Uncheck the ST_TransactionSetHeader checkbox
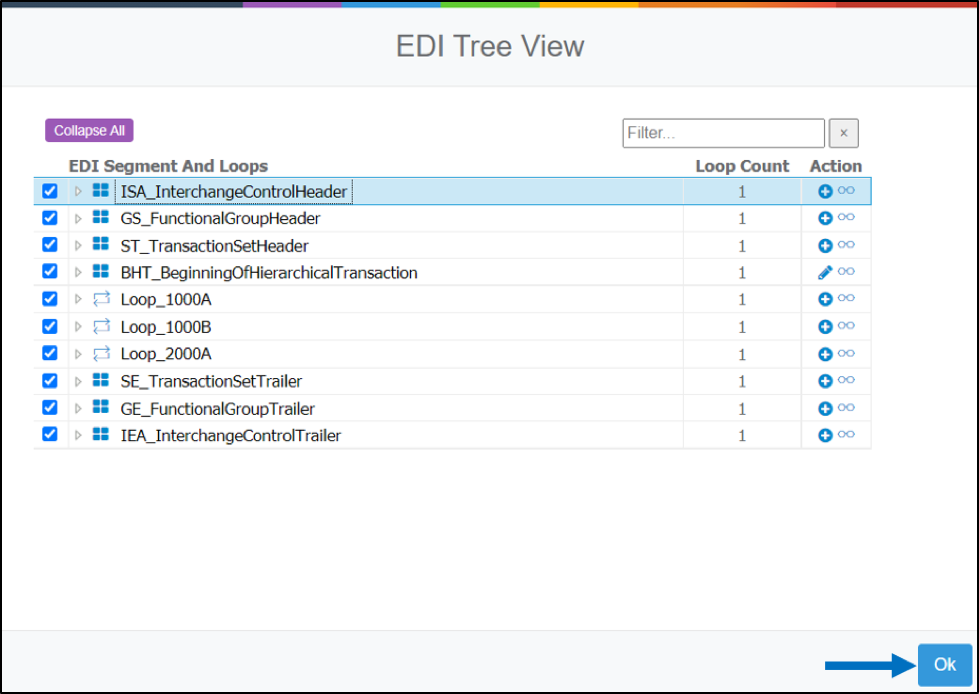The image size is (979, 694). 50,245
